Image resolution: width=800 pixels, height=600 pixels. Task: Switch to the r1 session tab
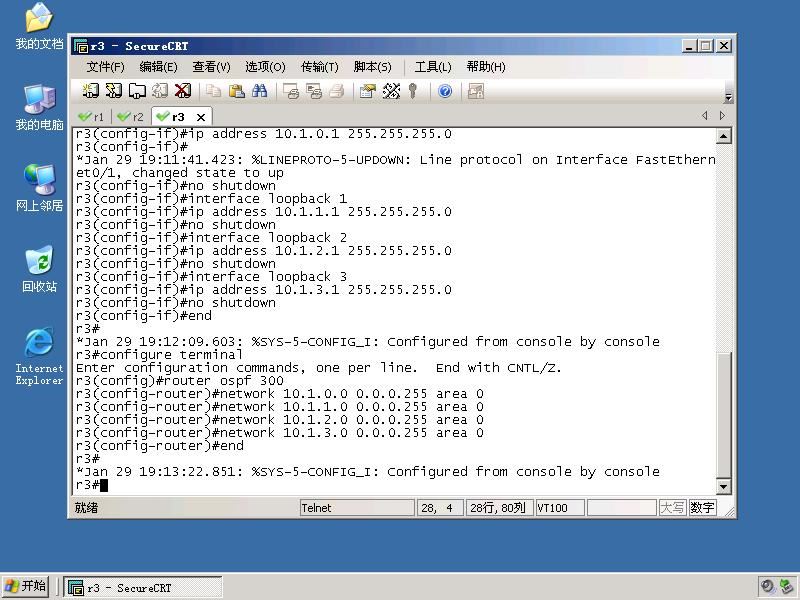click(91, 117)
